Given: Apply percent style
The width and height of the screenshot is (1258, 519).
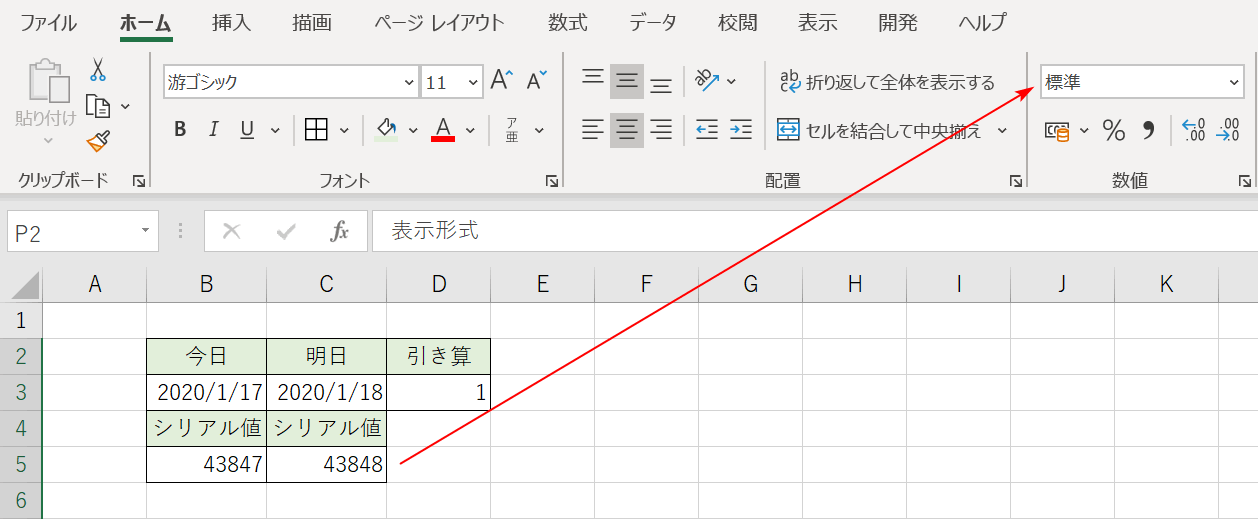Looking at the screenshot, I should pos(1114,130).
